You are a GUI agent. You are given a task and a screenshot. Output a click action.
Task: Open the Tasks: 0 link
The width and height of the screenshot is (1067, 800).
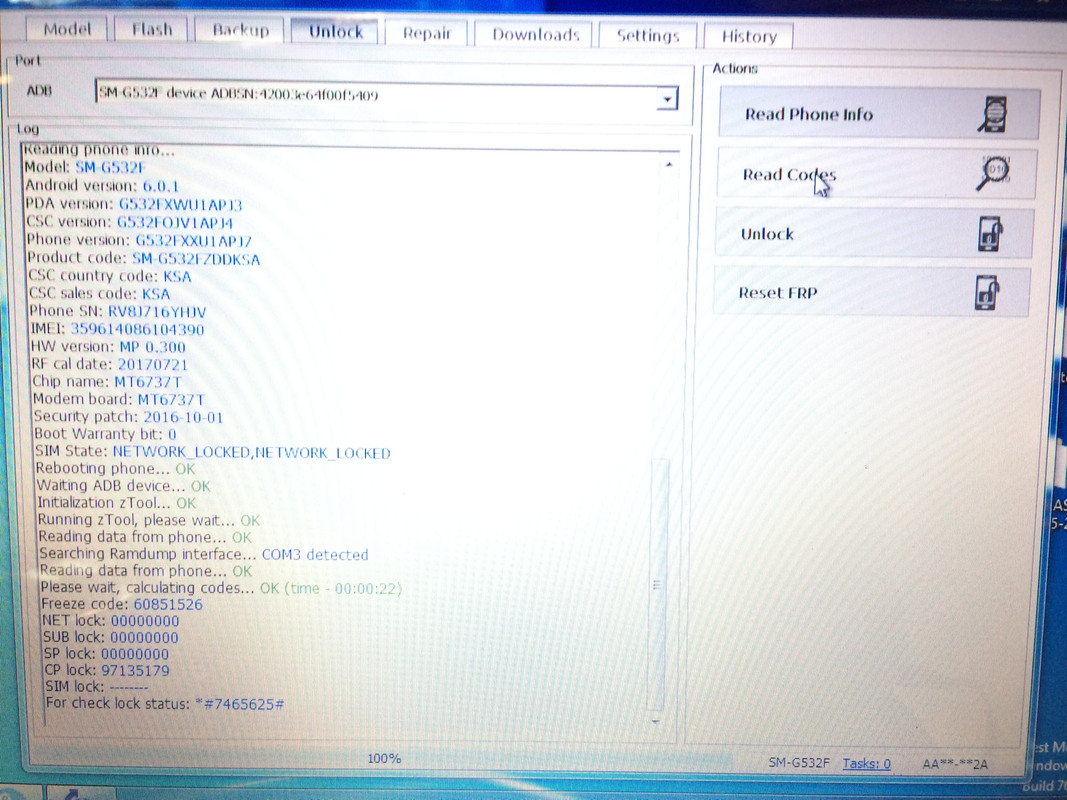pyautogui.click(x=866, y=763)
